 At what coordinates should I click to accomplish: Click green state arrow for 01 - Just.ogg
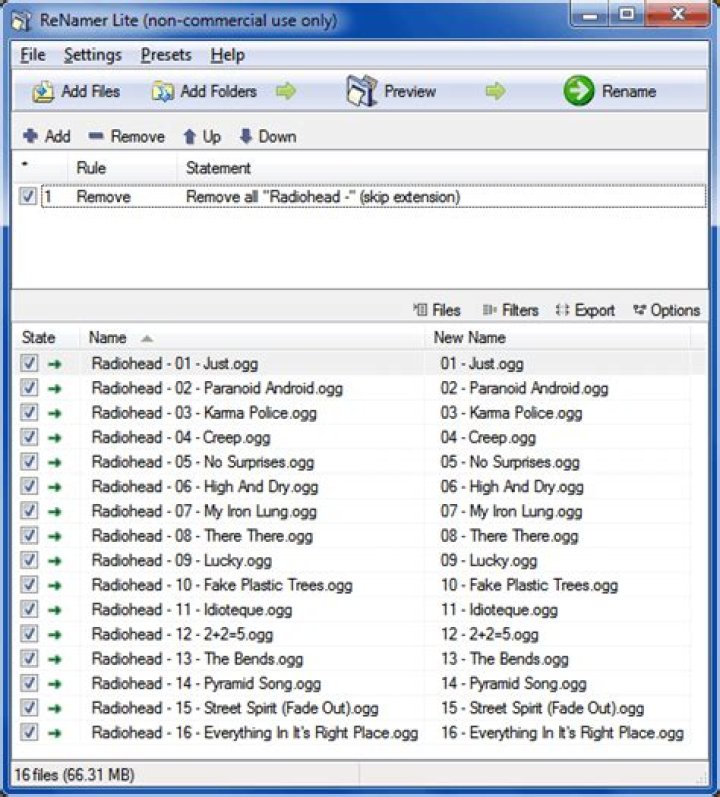[54, 364]
